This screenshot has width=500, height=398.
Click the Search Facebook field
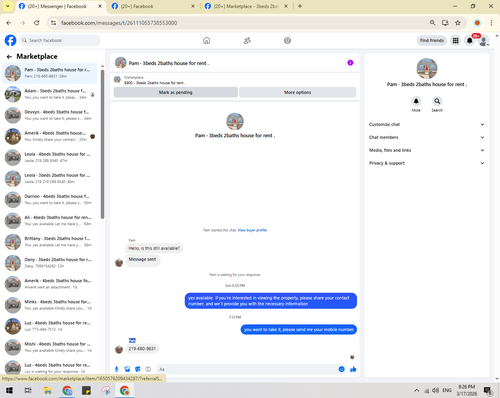point(60,40)
